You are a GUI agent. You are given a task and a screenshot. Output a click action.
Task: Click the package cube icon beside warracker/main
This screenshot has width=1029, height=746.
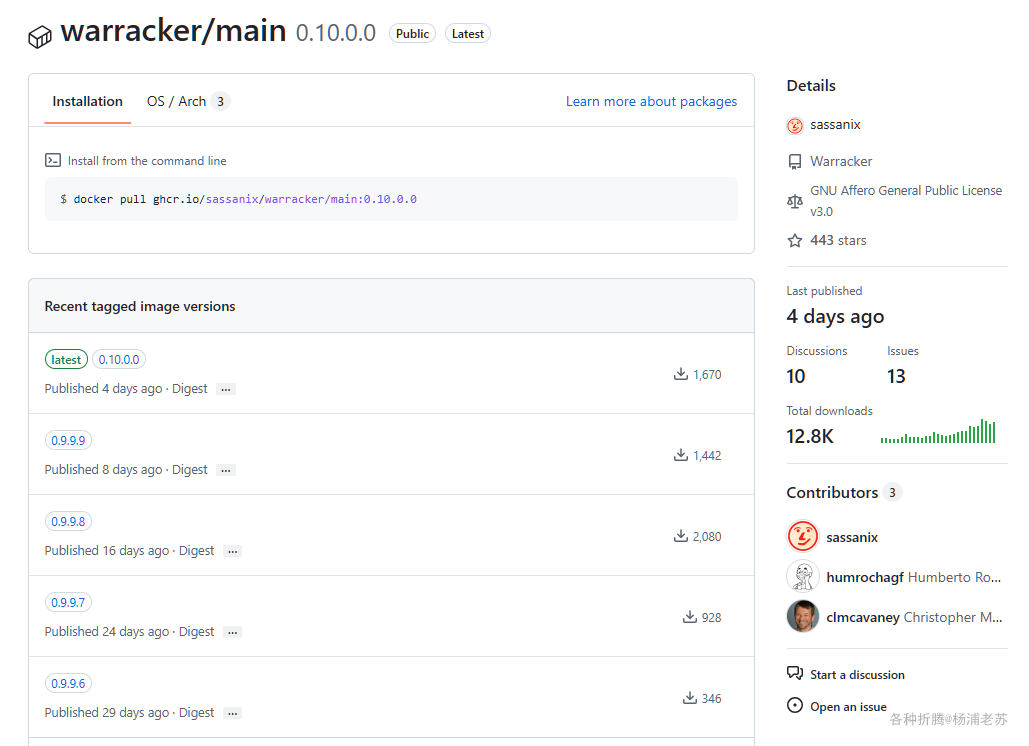pyautogui.click(x=40, y=37)
